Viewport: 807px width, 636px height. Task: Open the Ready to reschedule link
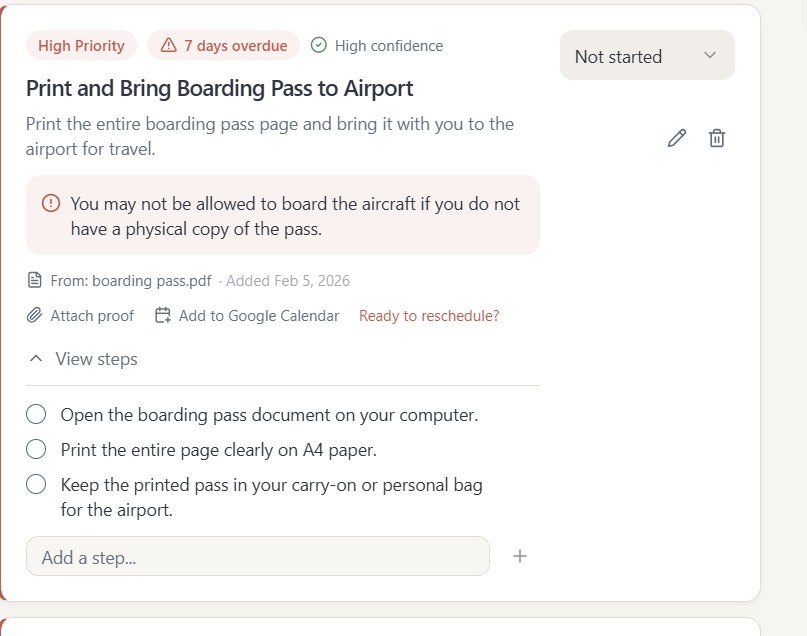point(429,316)
